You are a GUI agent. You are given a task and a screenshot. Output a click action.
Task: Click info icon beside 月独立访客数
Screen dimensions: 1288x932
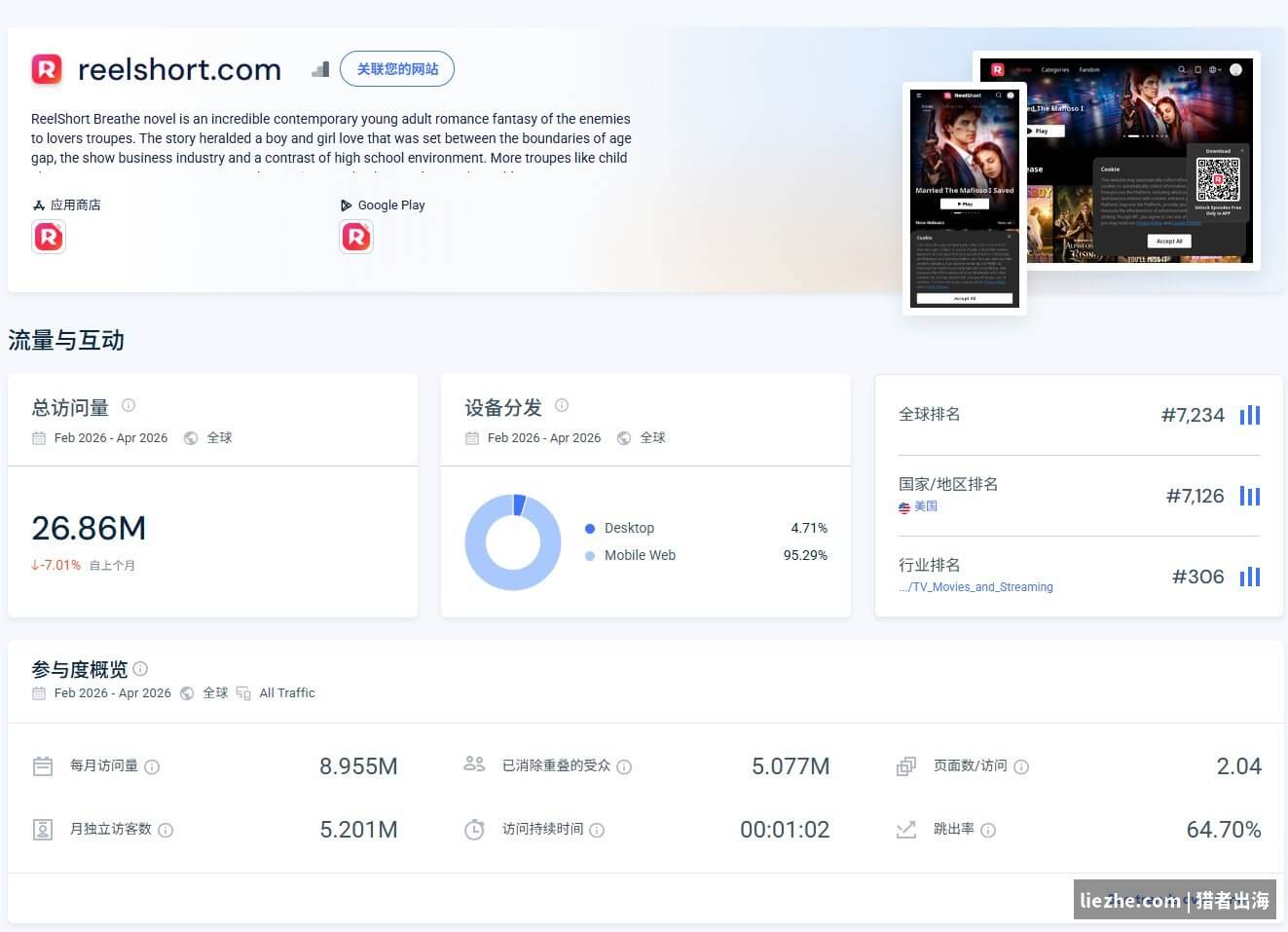point(166,831)
